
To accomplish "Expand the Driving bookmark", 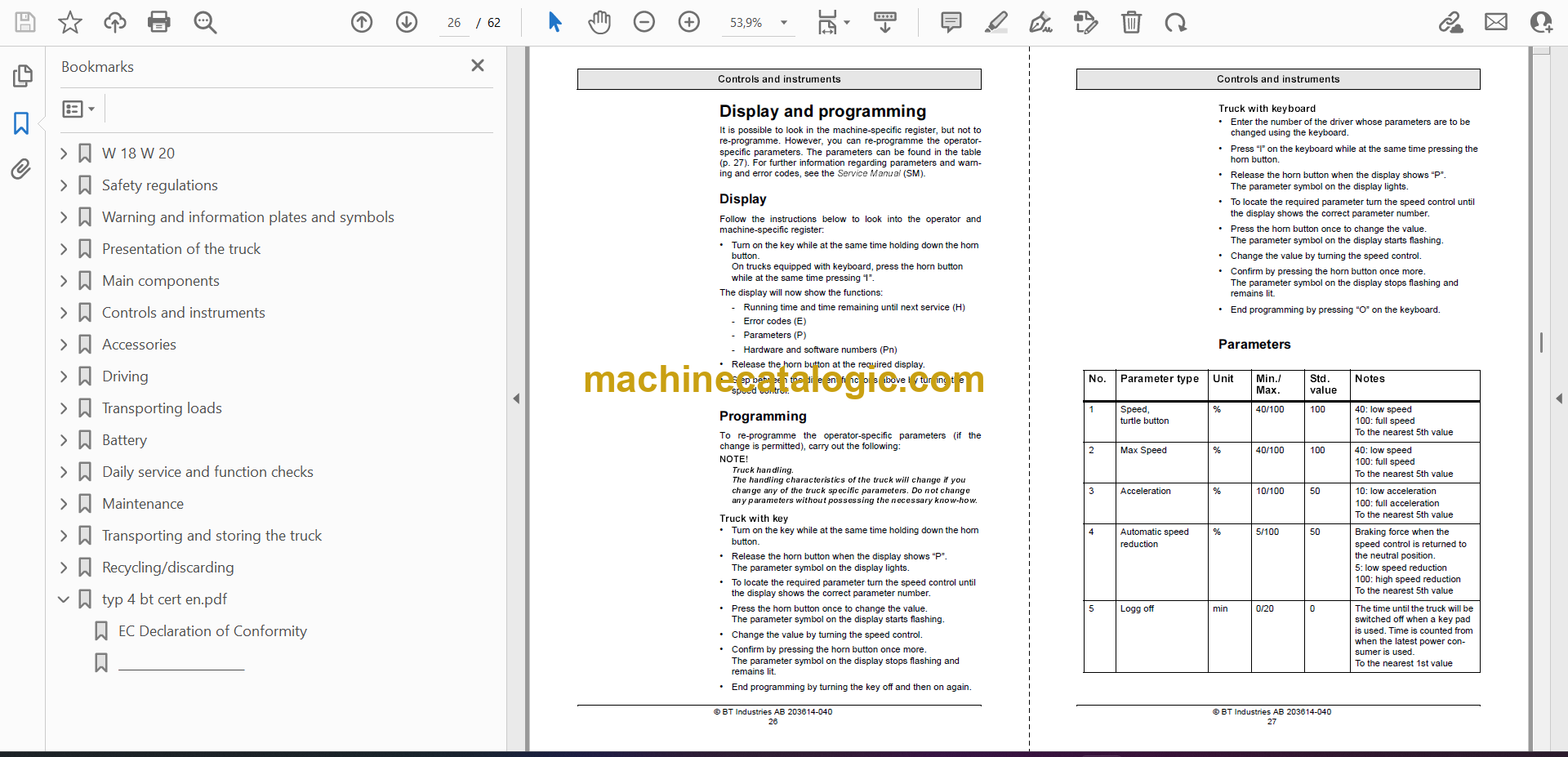I will click(64, 376).
